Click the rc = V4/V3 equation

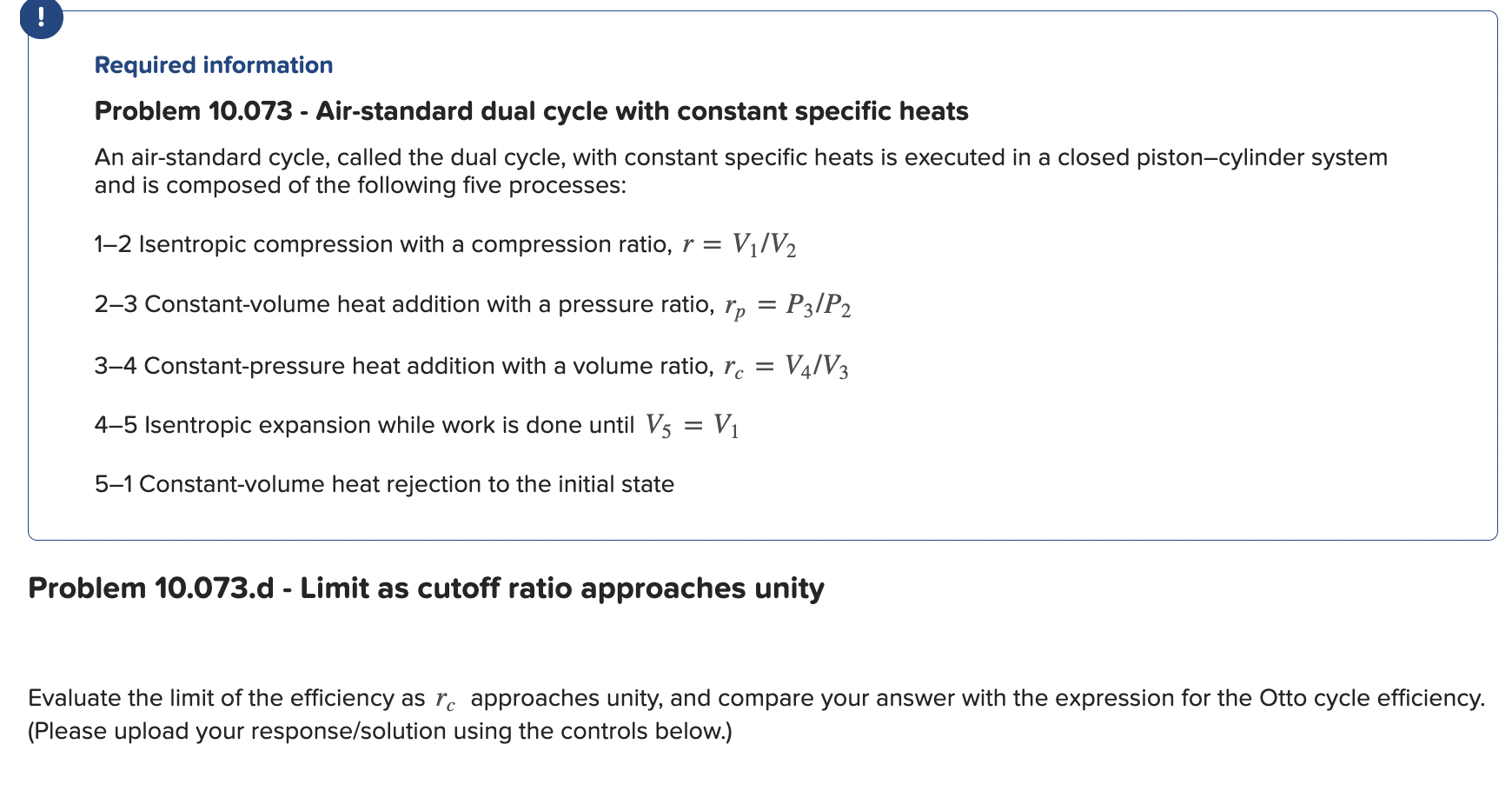(786, 366)
